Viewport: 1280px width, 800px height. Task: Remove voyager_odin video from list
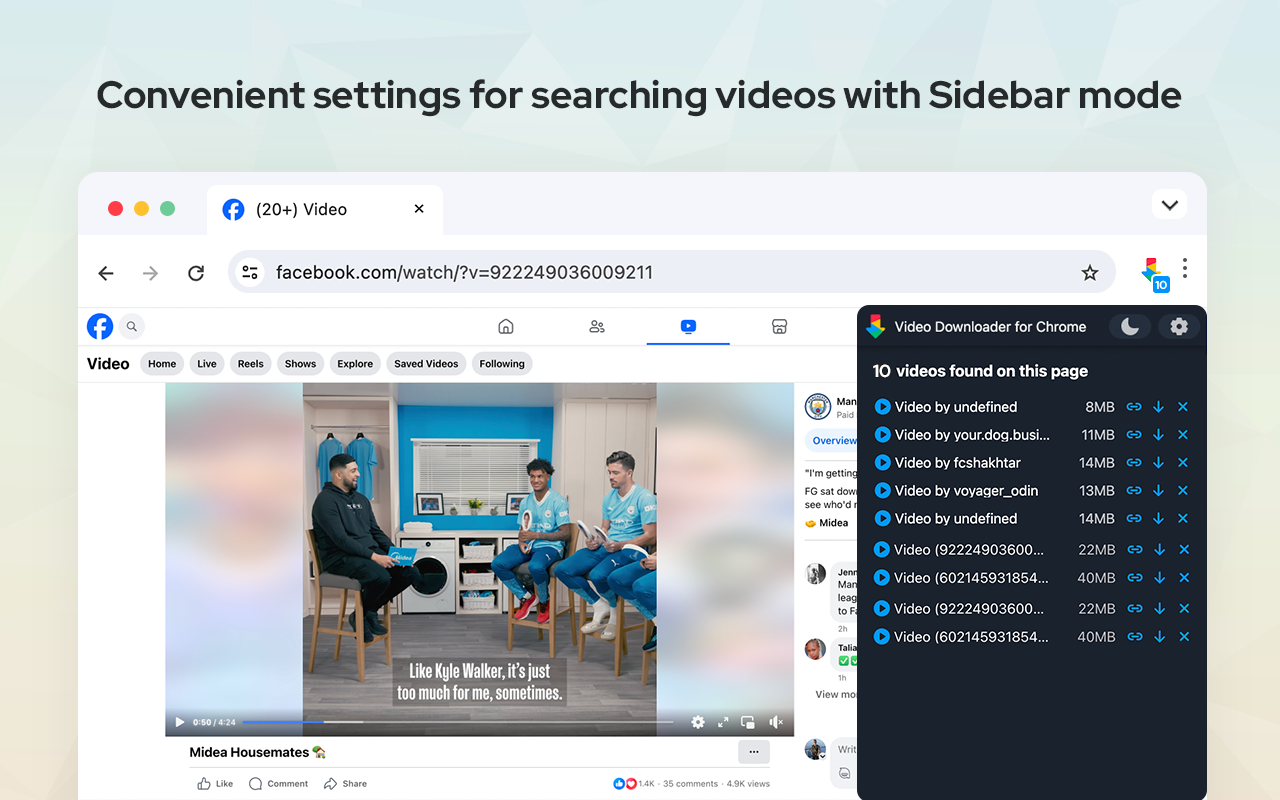coord(1183,491)
